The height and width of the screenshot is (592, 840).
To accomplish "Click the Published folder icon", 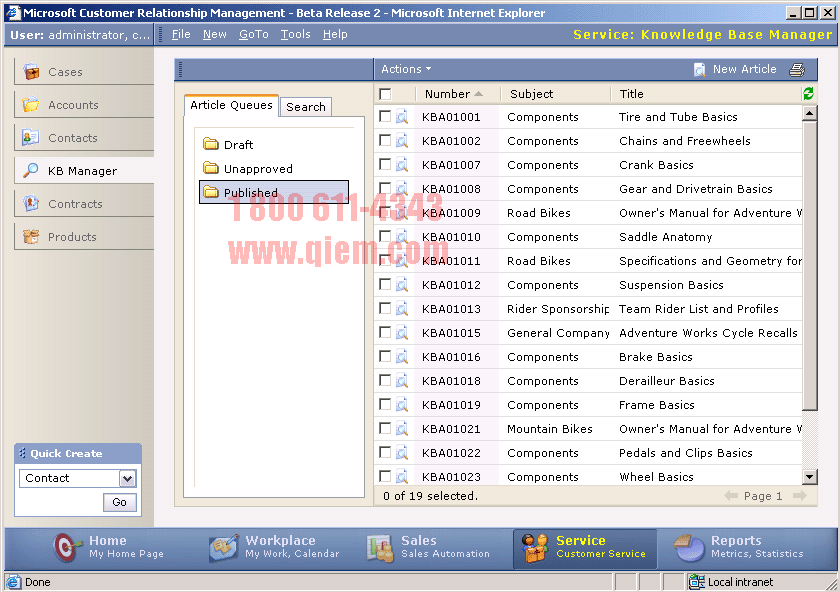I will (211, 192).
